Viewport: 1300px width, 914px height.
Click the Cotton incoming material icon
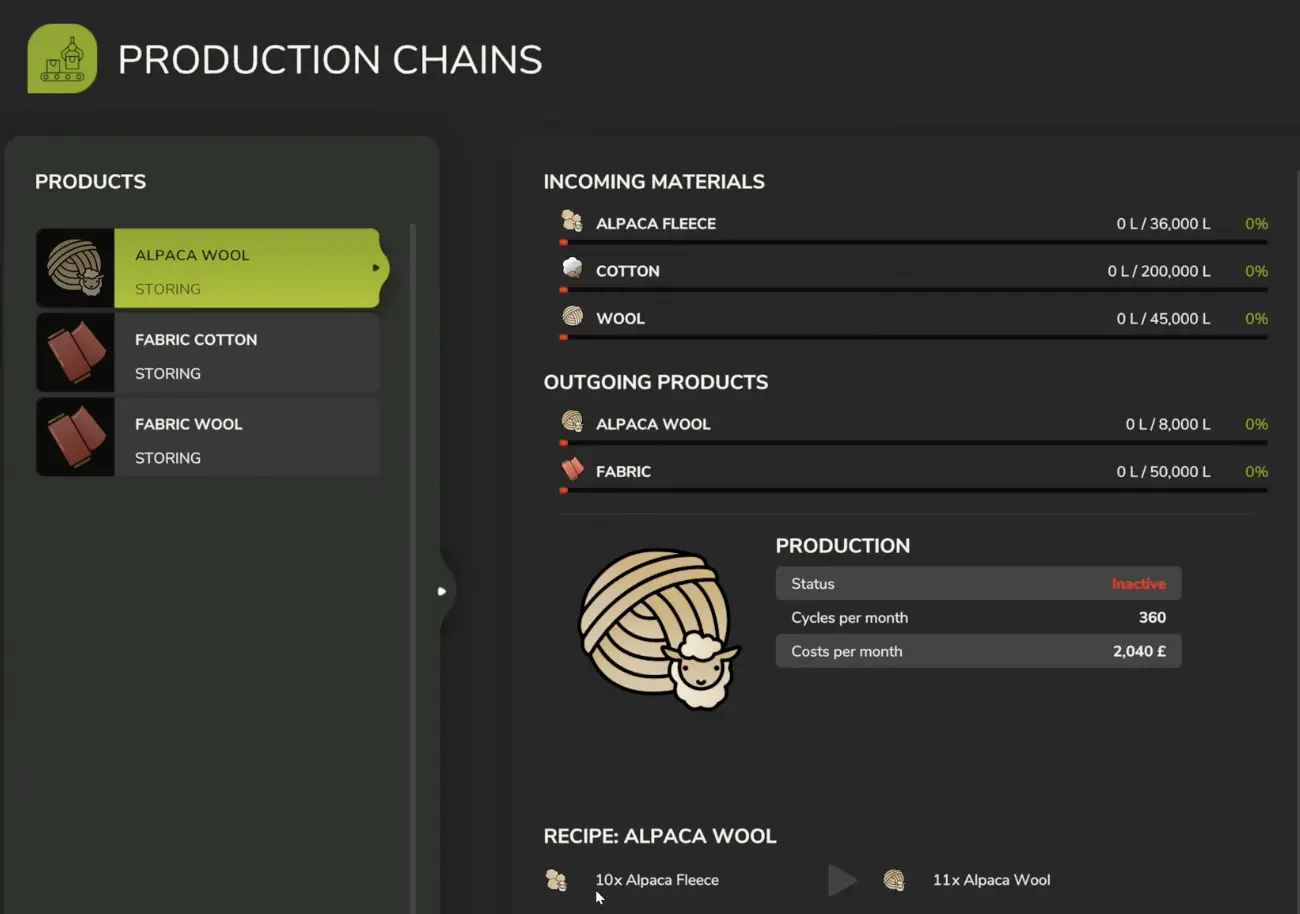click(x=572, y=269)
